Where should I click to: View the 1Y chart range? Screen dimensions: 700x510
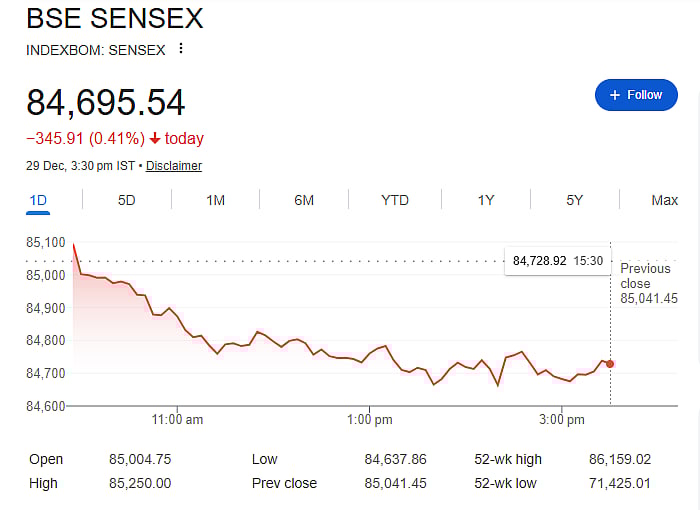point(486,200)
